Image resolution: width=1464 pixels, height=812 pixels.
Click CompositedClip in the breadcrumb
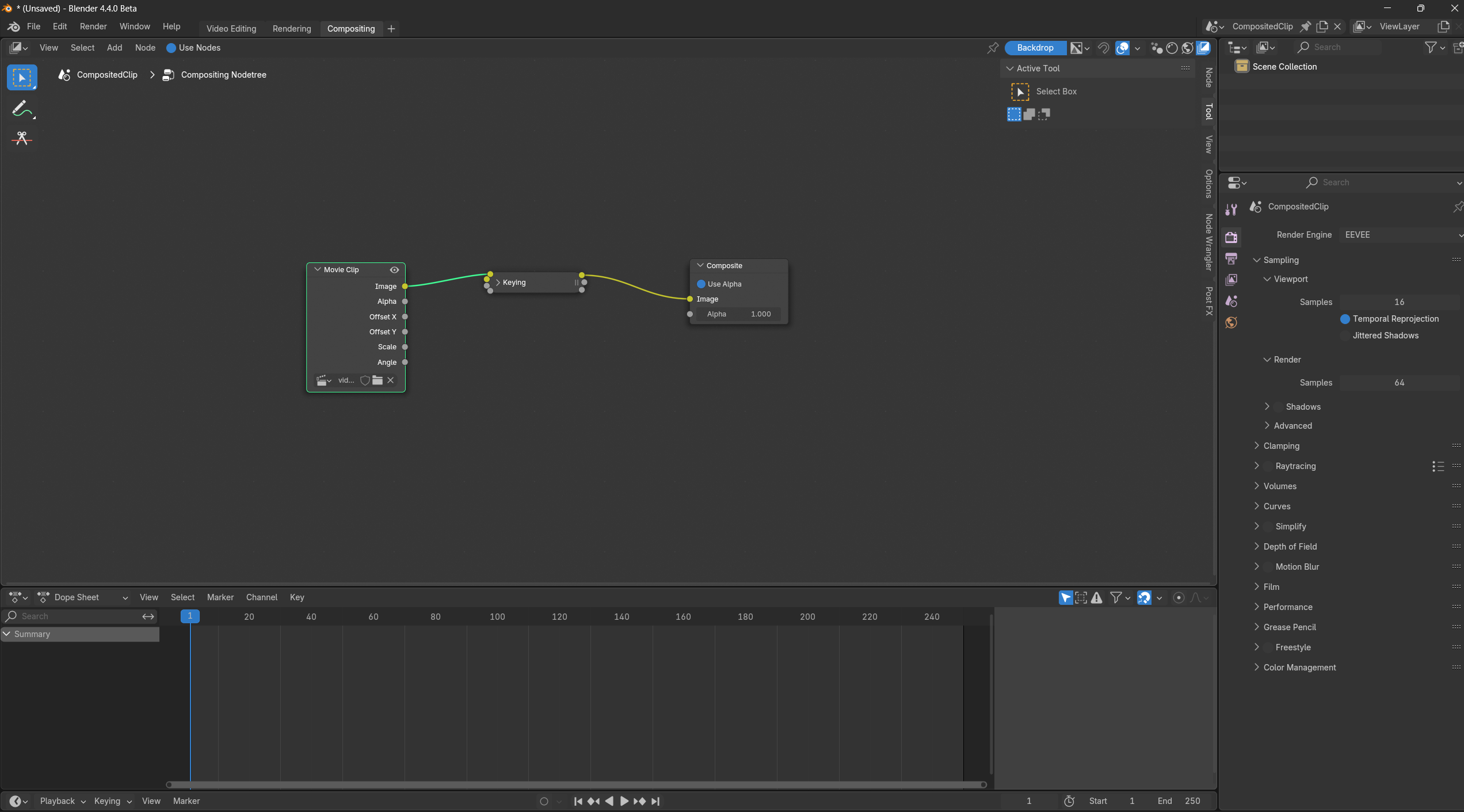click(107, 75)
